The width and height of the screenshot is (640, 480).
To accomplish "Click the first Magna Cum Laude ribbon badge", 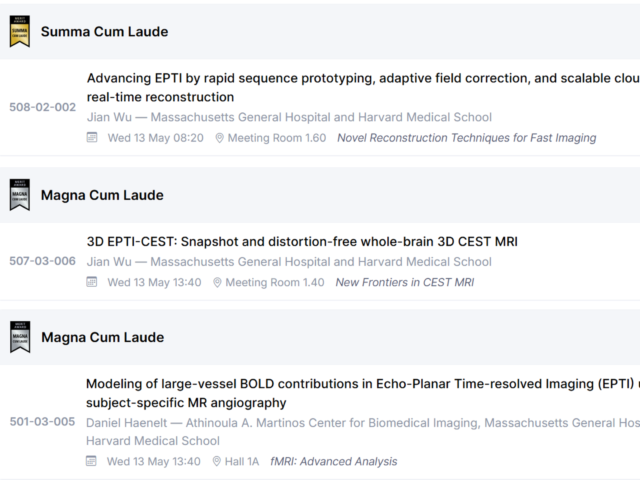I will point(20,195).
